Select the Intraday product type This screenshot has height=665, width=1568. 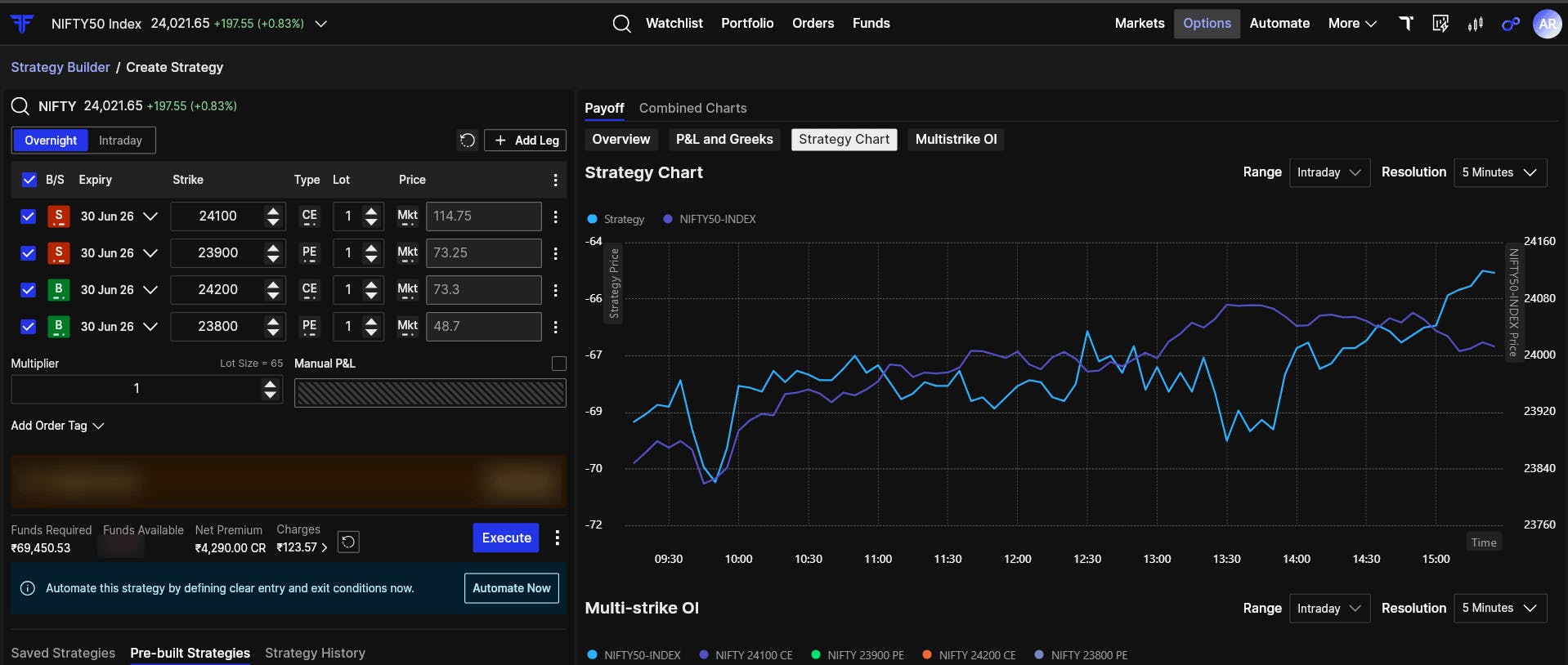[120, 141]
